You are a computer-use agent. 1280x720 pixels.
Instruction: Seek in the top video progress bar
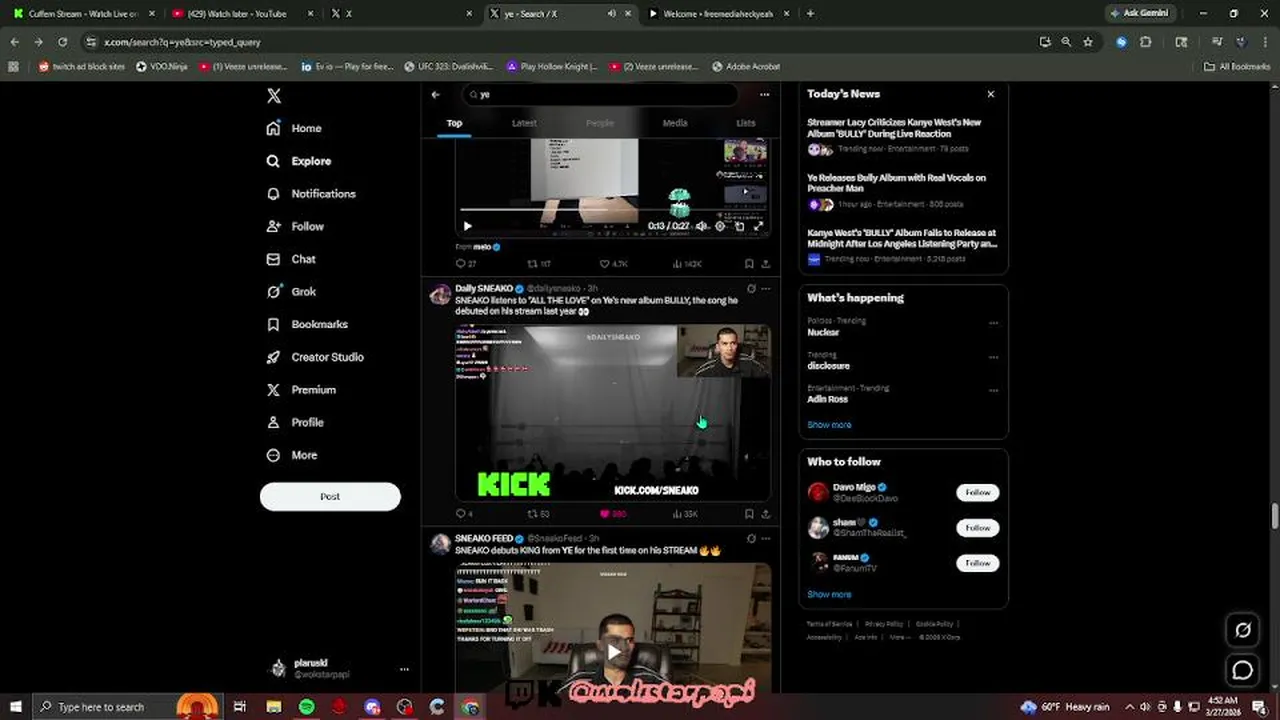(x=613, y=211)
